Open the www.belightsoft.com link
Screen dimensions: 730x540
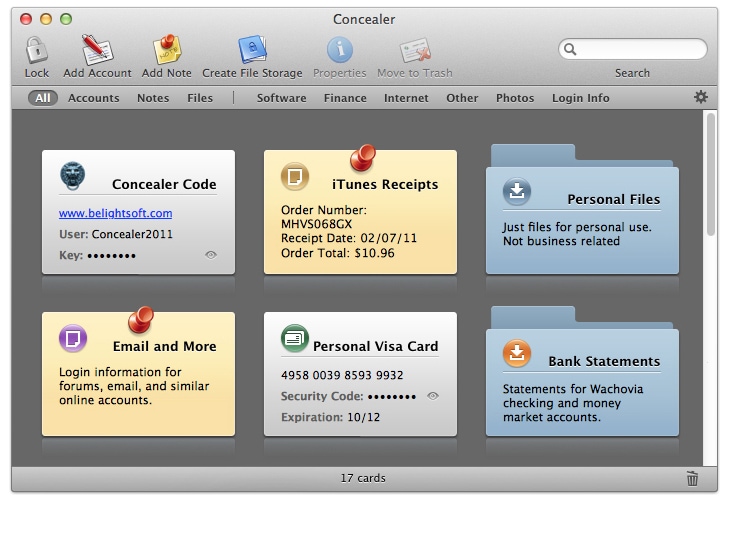coord(115,213)
